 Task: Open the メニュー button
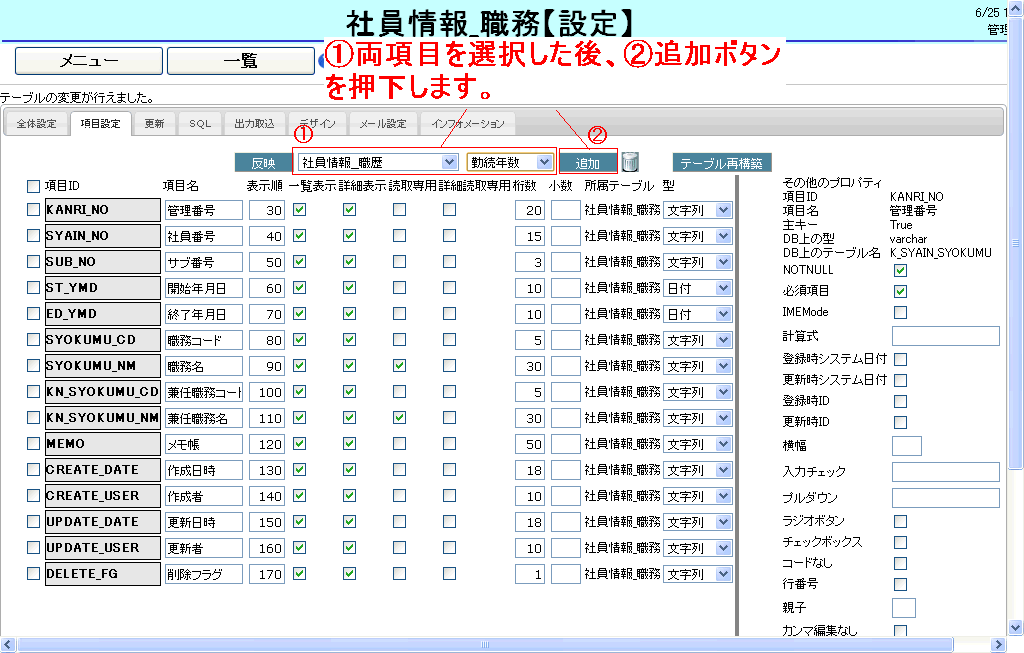click(x=89, y=61)
